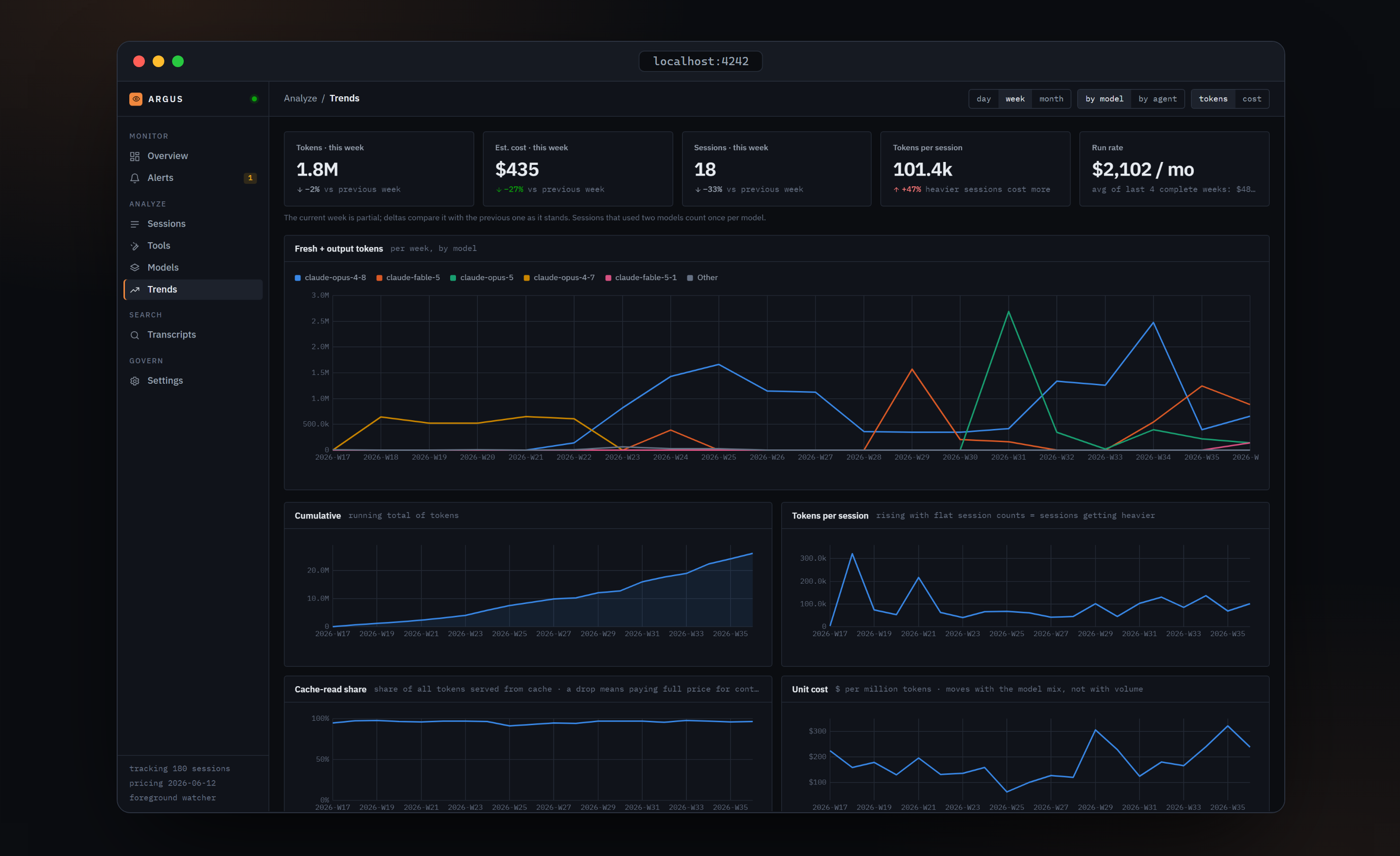This screenshot has height=856, width=1400.
Task: Open Transcripts search
Action: [193, 335]
